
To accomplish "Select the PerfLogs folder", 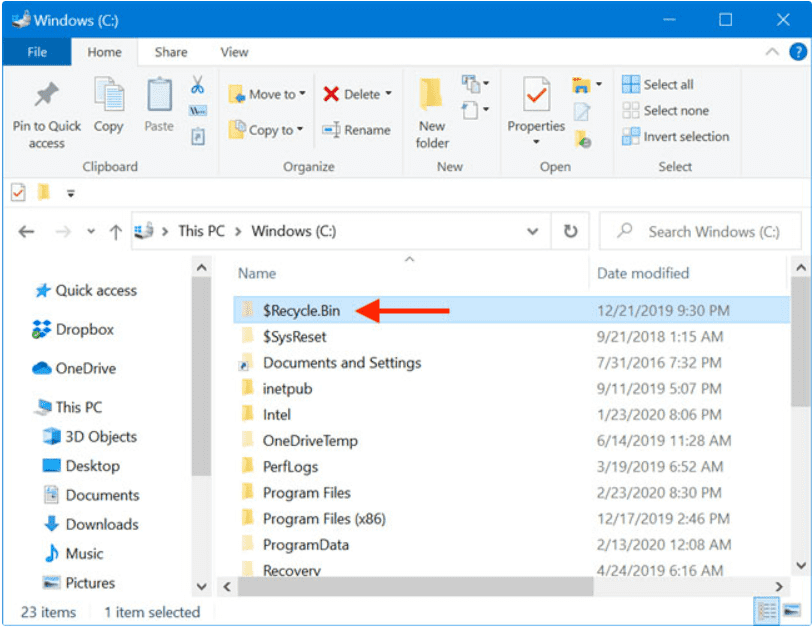I will [x=511, y=466].
